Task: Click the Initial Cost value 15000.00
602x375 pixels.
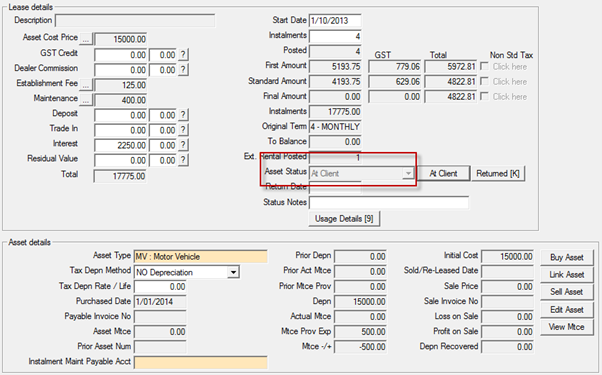Action: (x=508, y=256)
